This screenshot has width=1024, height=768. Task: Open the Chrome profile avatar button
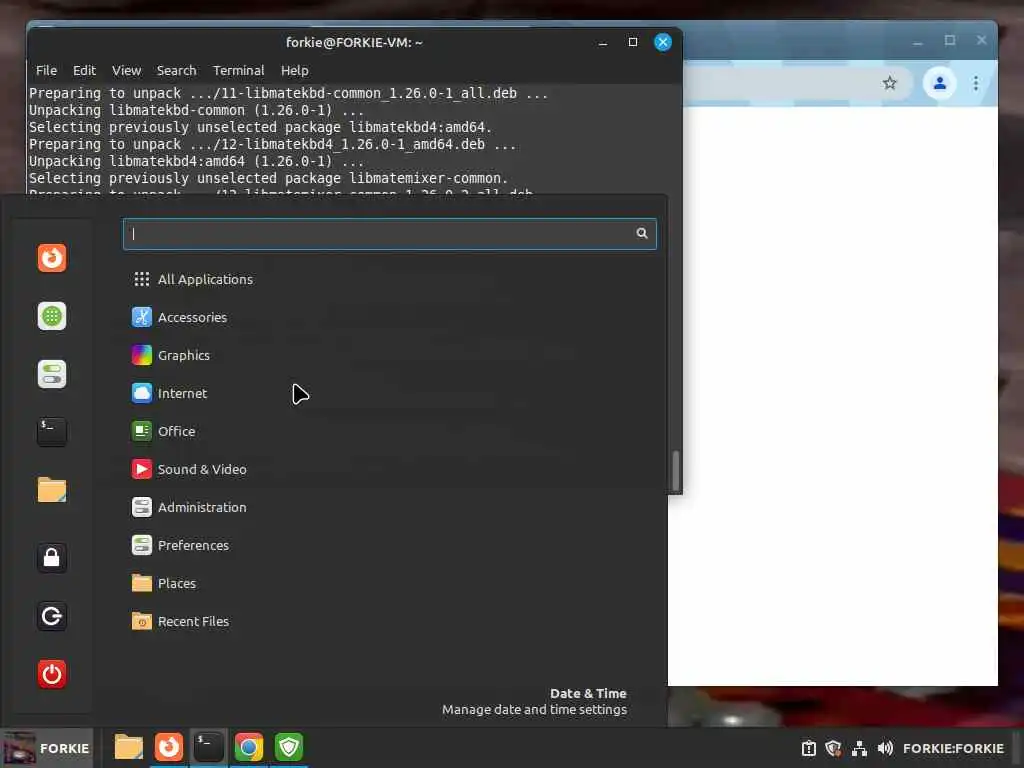[x=940, y=83]
